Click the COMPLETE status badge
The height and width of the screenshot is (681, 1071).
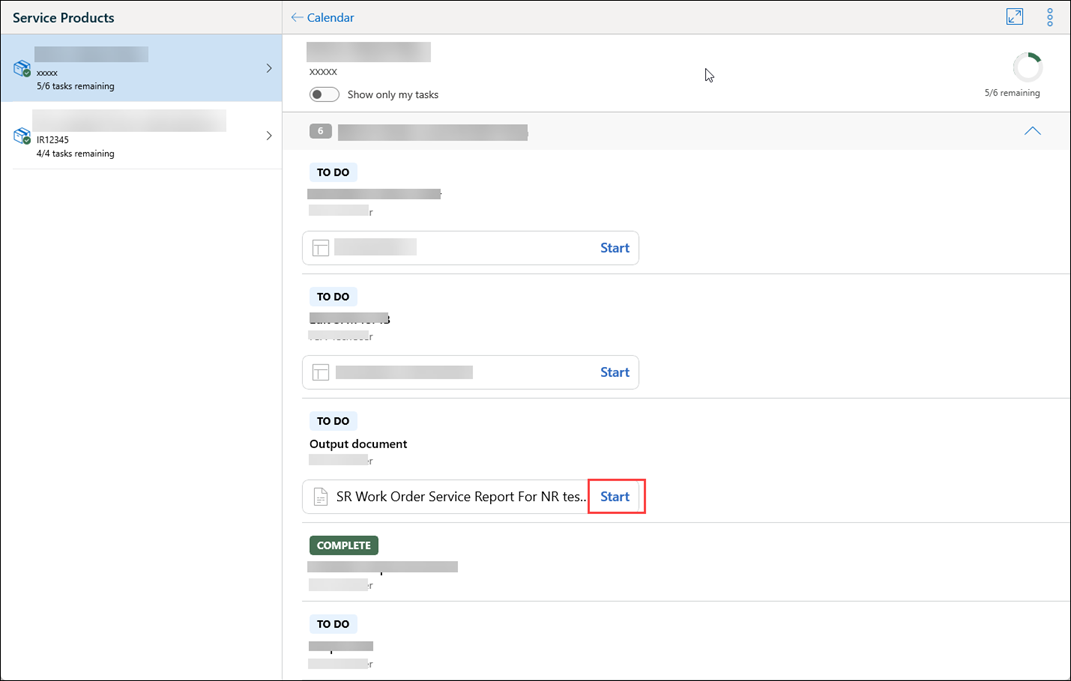click(344, 545)
